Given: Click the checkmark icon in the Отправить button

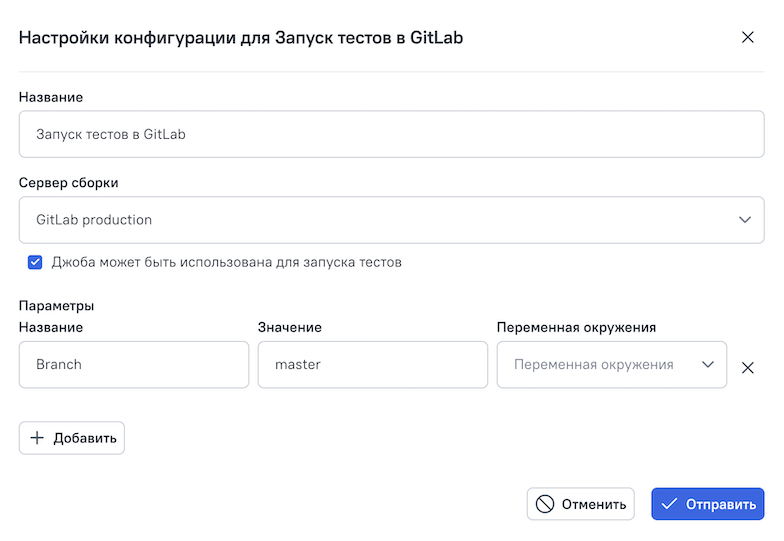Looking at the screenshot, I should pyautogui.click(x=669, y=504).
